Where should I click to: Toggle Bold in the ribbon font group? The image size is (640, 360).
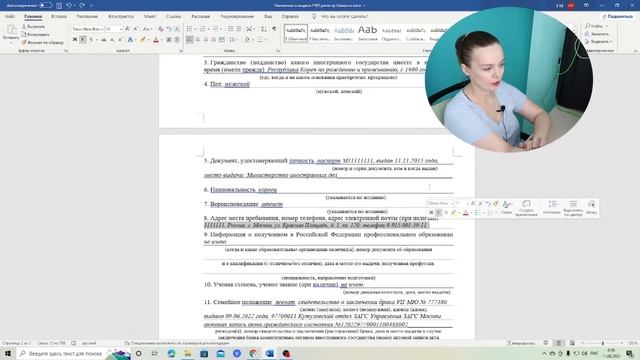75,40
